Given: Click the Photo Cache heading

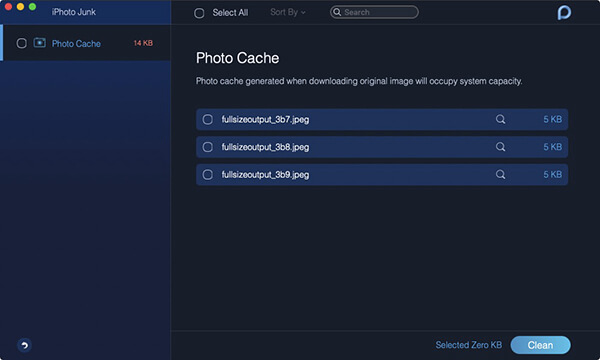Looking at the screenshot, I should point(237,58).
